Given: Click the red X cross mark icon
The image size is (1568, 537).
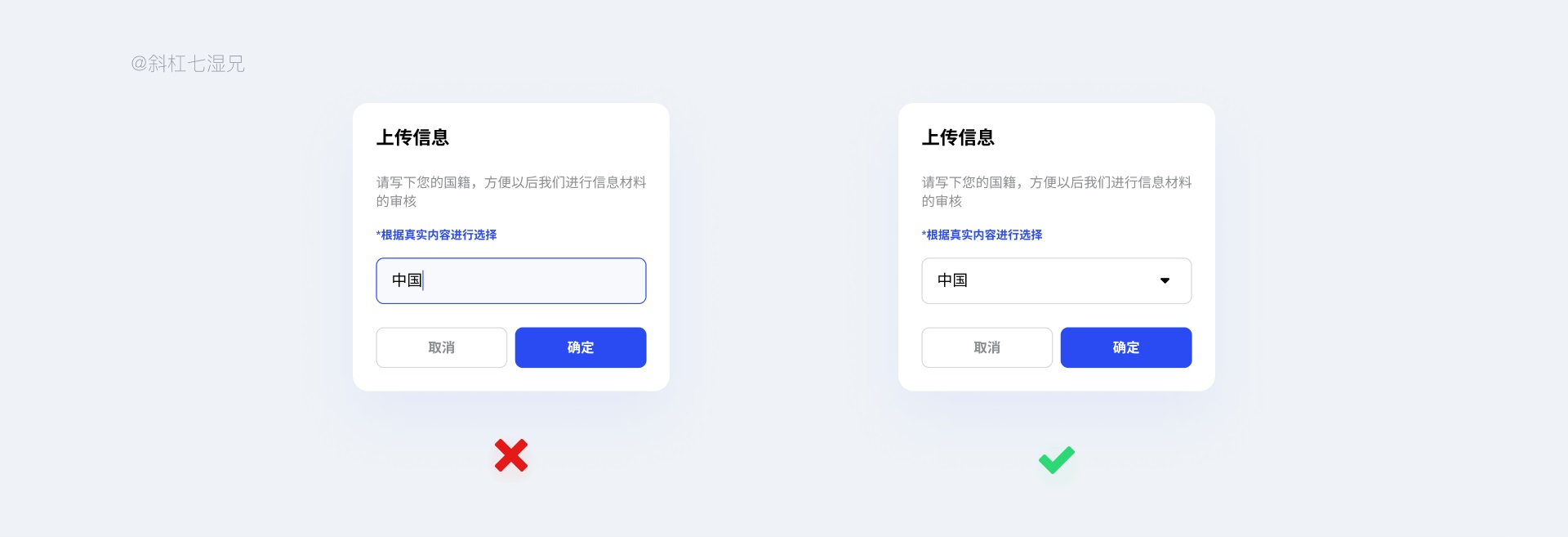Looking at the screenshot, I should 511,455.
